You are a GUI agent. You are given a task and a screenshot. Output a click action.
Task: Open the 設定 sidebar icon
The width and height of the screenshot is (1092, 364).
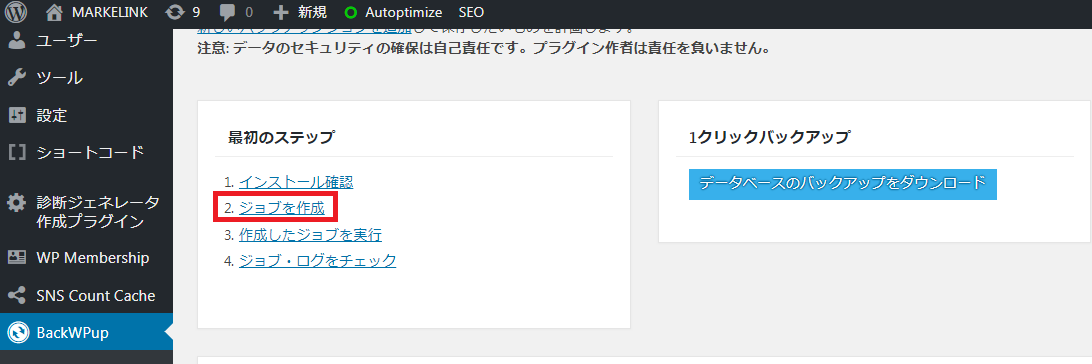(x=17, y=115)
